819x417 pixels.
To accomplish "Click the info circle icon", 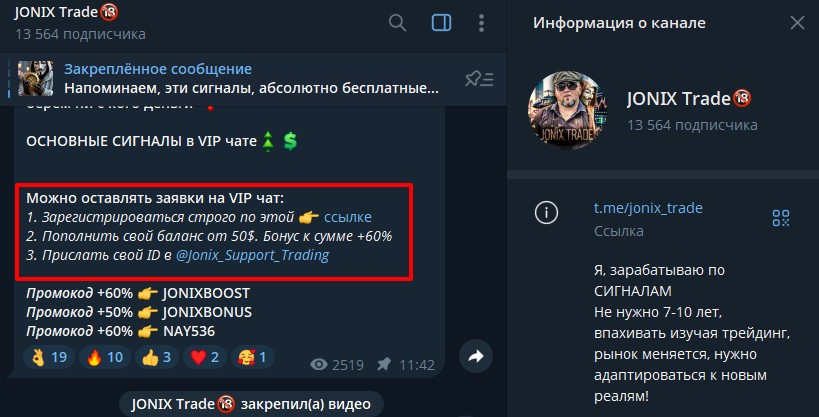I will click(x=546, y=213).
